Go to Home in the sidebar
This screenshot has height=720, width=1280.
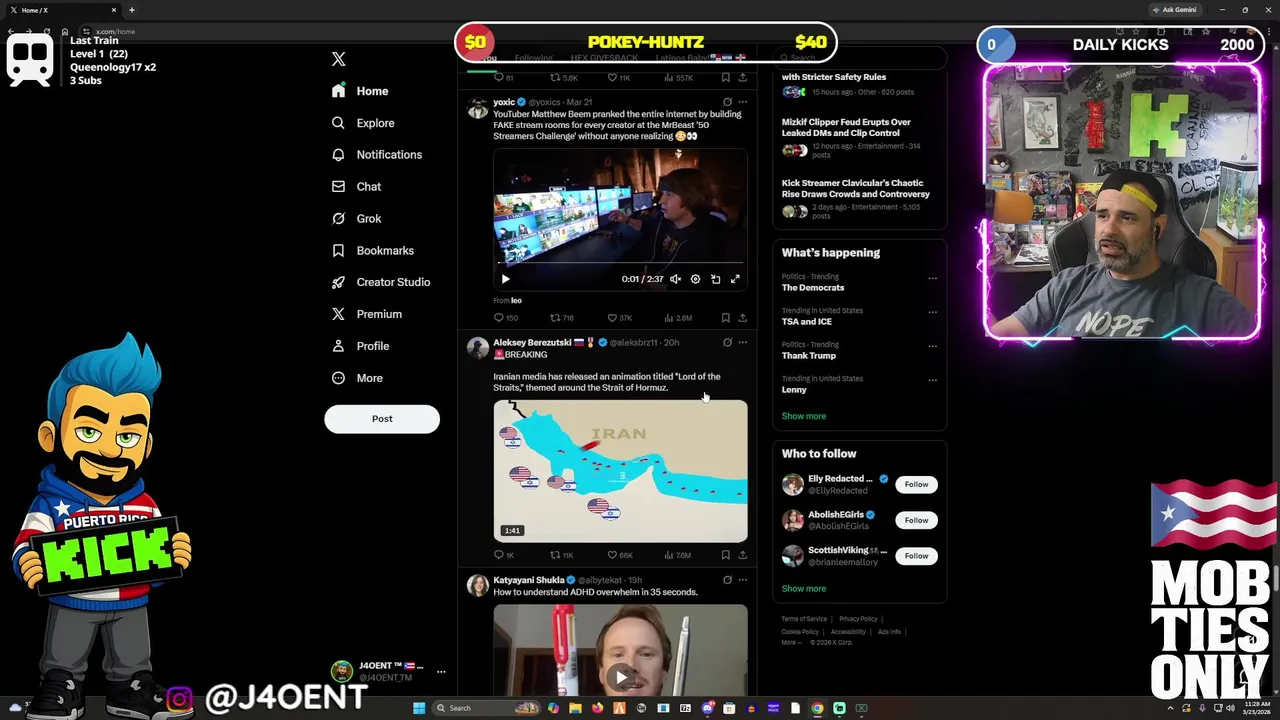point(360,91)
